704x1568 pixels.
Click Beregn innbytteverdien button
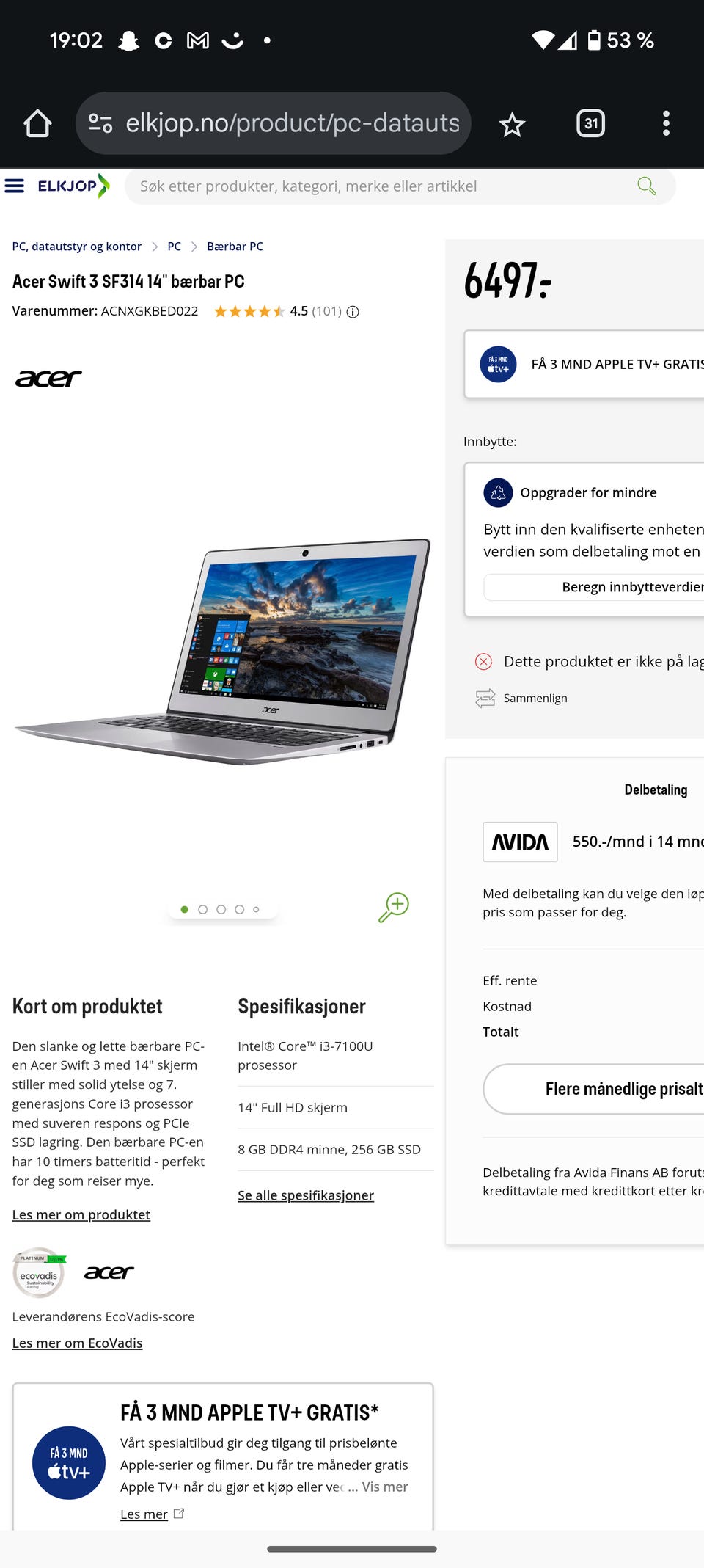point(594,587)
